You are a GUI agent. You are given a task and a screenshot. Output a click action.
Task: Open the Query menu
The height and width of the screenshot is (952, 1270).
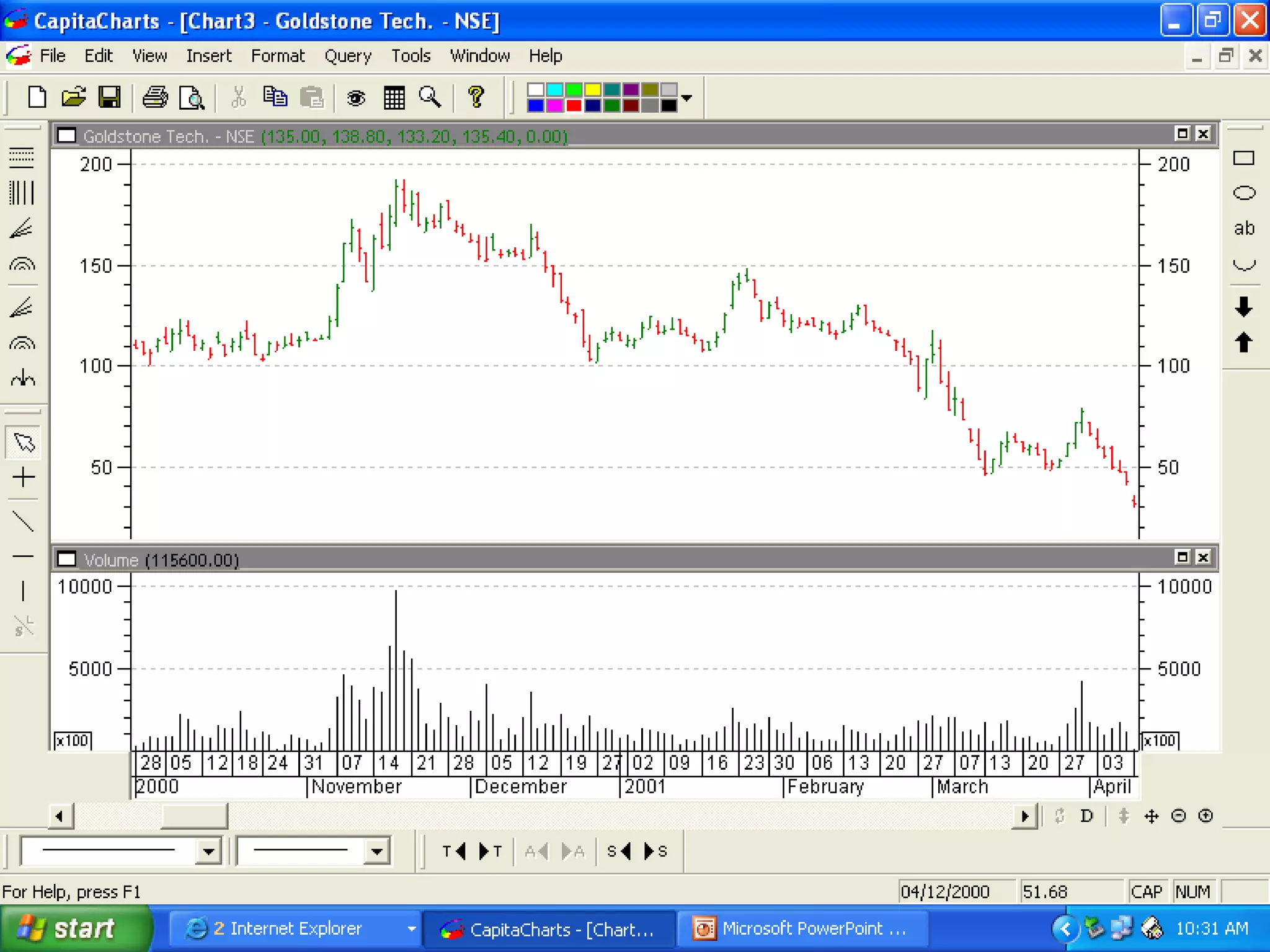[347, 56]
